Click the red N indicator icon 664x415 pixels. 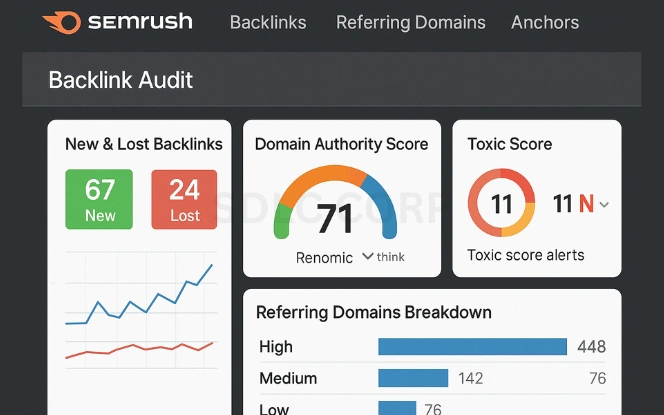point(586,204)
